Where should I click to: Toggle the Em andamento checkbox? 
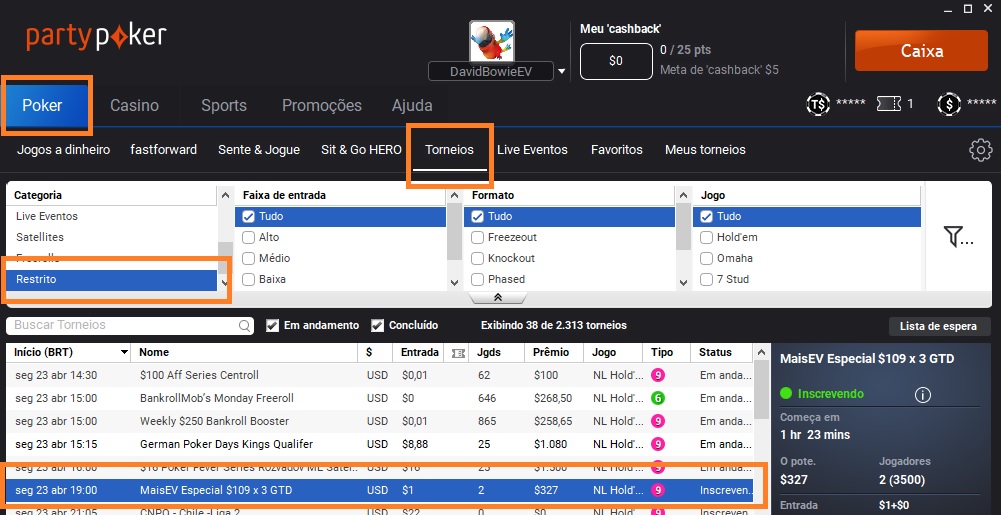(x=273, y=325)
